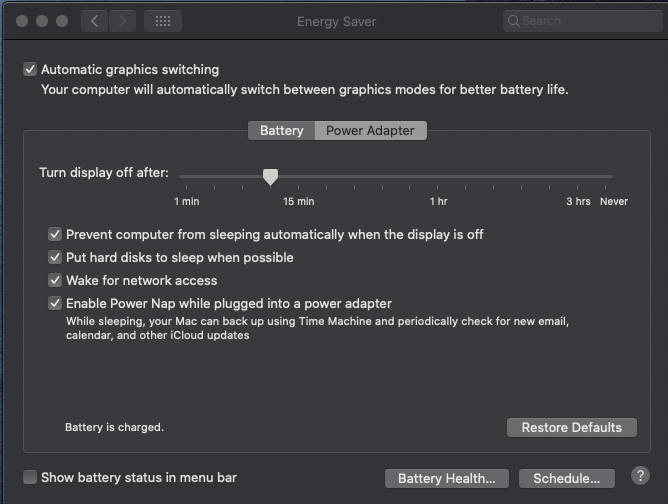
Task: Uncheck Wake for network access
Action: tap(55, 280)
